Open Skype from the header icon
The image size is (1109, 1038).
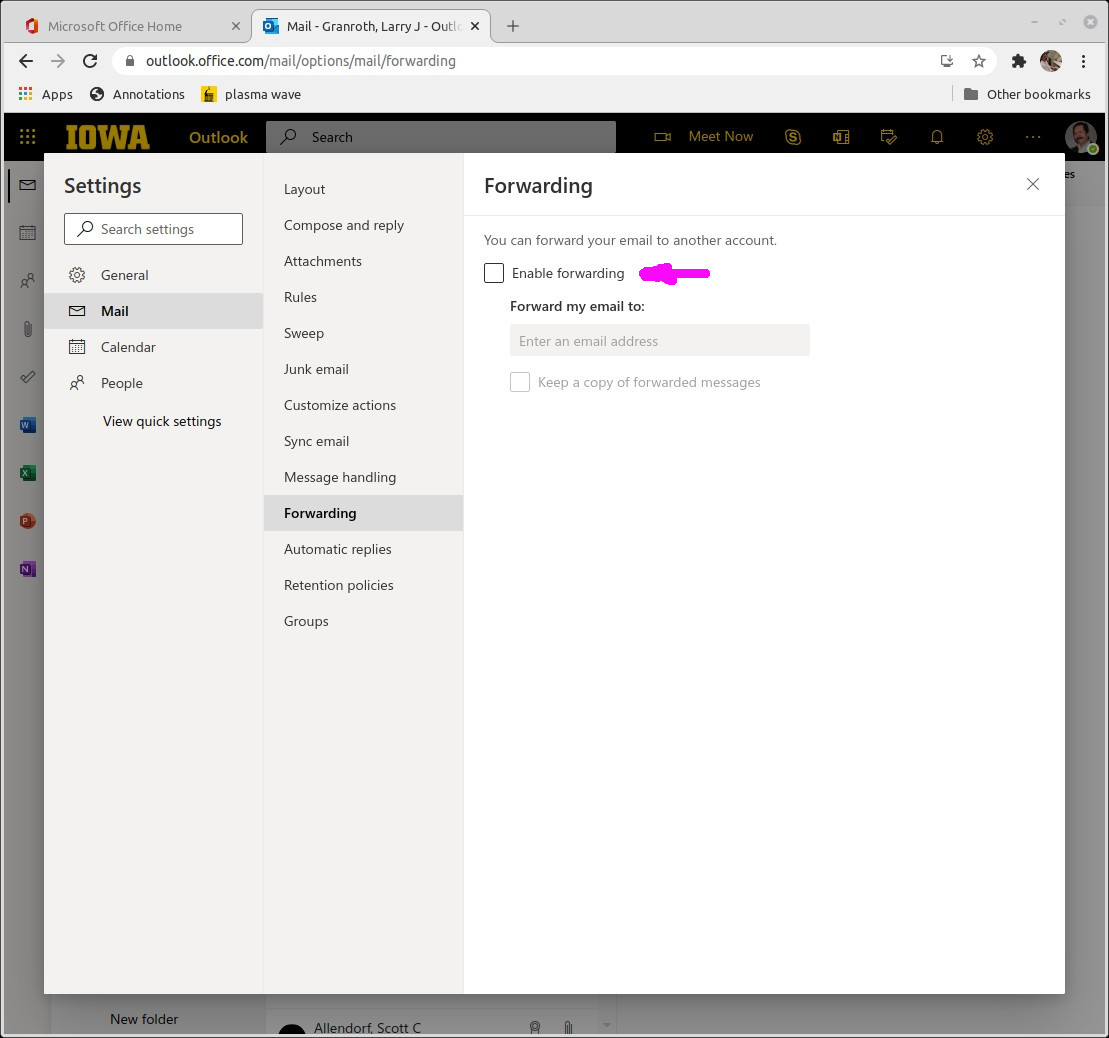pyautogui.click(x=793, y=137)
